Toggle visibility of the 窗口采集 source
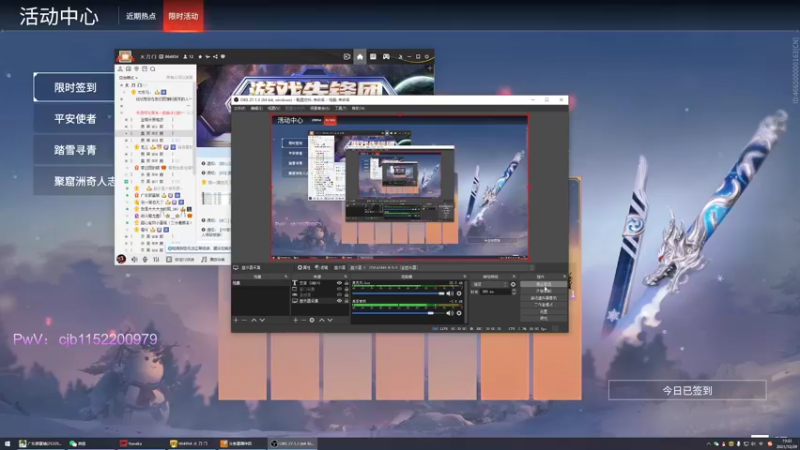 click(339, 289)
